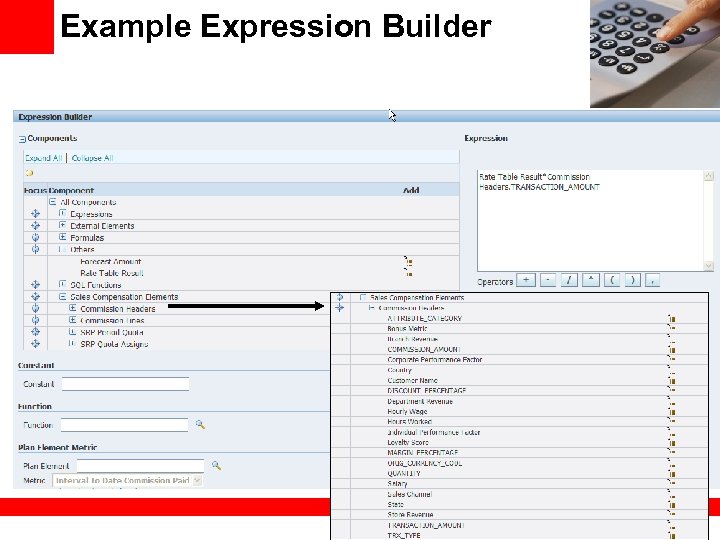
Task: Add Store Revenue to the expression
Action: pyautogui.click(x=672, y=514)
